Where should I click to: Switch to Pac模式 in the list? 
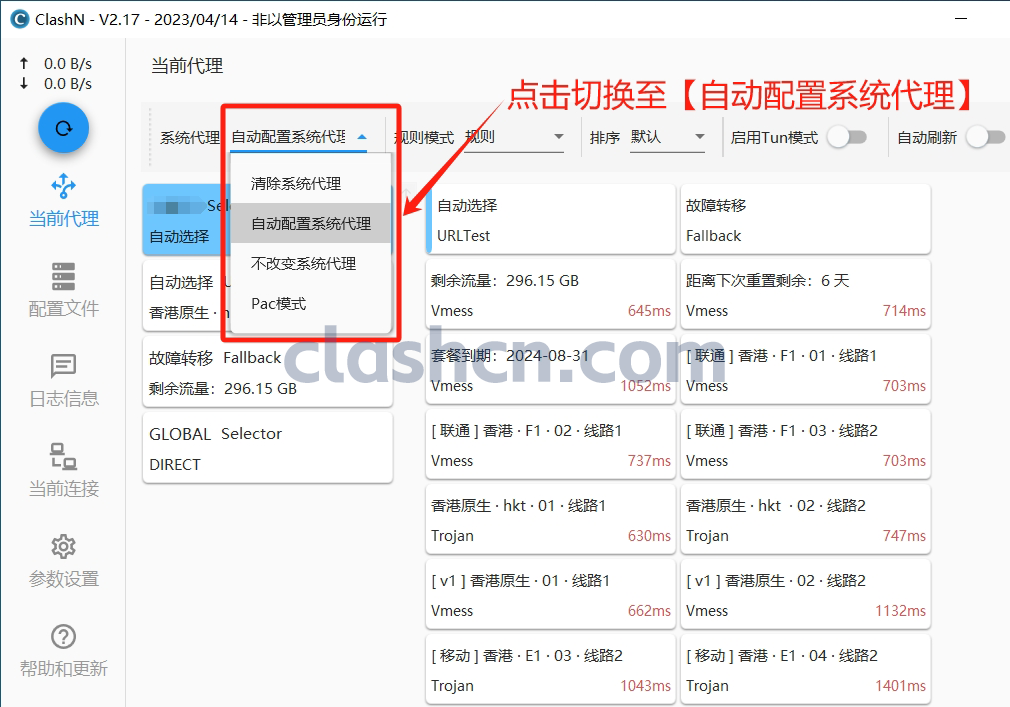[310, 303]
